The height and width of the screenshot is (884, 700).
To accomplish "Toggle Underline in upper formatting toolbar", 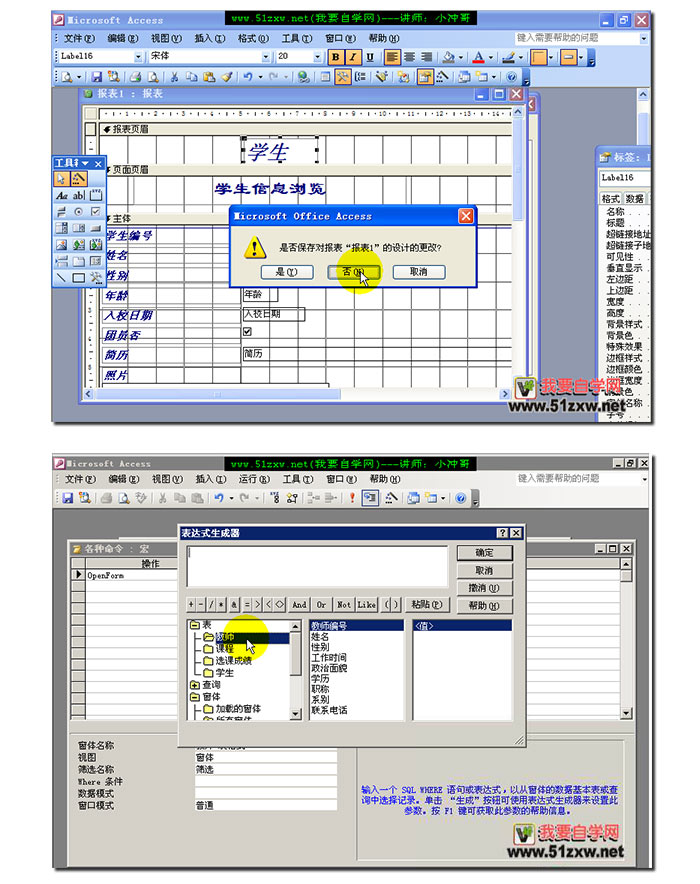I will click(370, 57).
